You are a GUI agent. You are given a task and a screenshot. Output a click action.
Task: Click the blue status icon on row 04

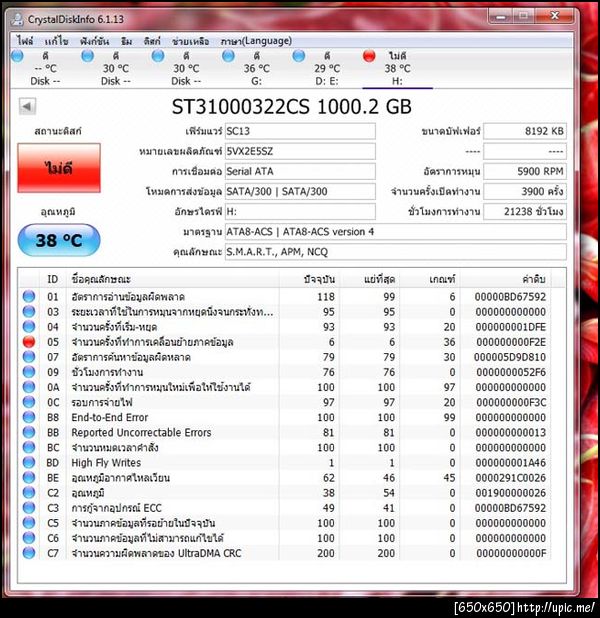(29, 327)
